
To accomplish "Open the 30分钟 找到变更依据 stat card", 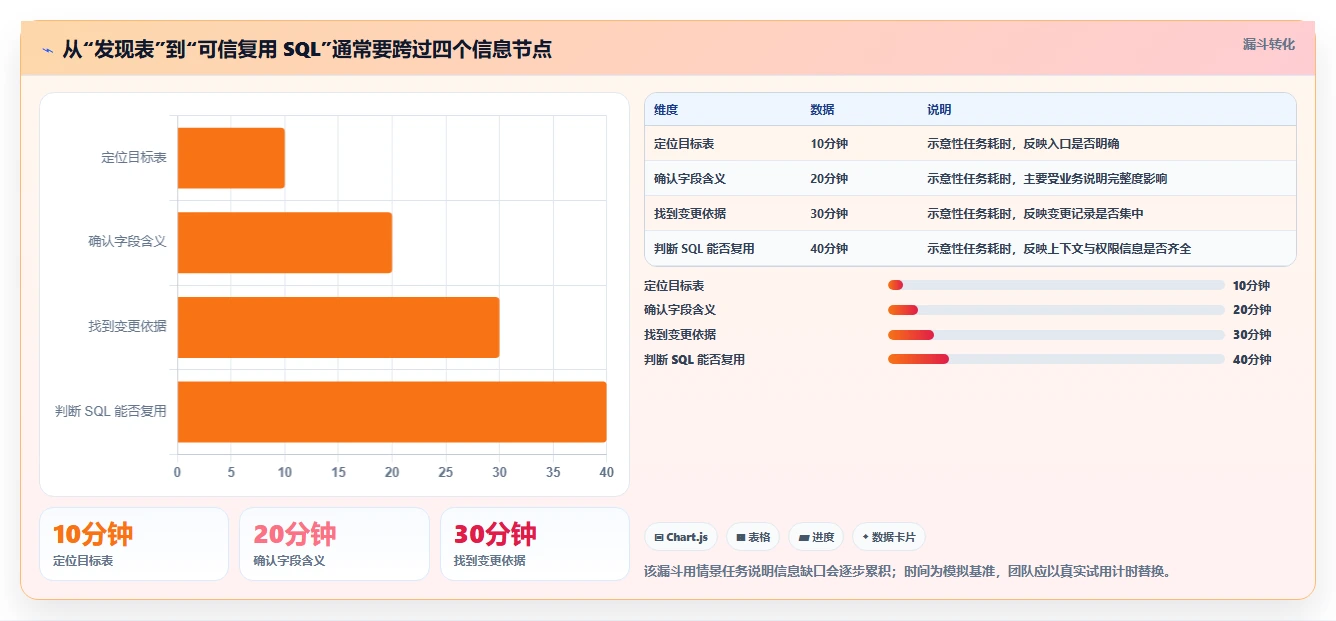I will tap(535, 544).
